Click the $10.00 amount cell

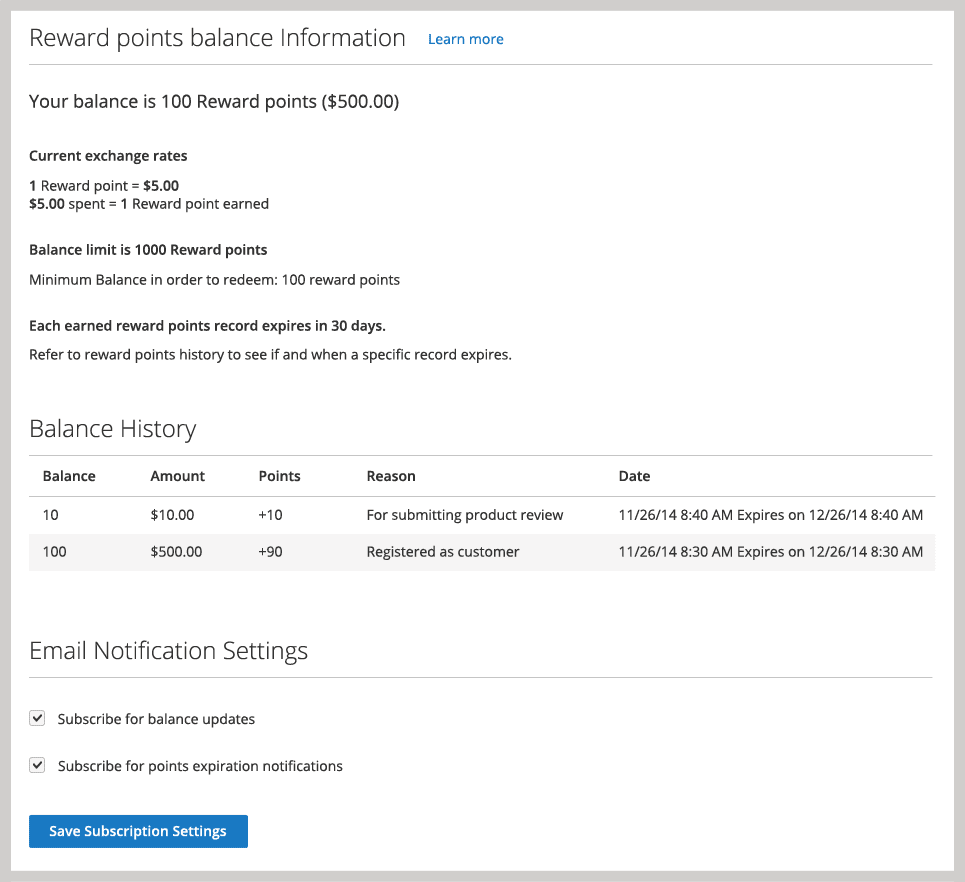coord(172,515)
